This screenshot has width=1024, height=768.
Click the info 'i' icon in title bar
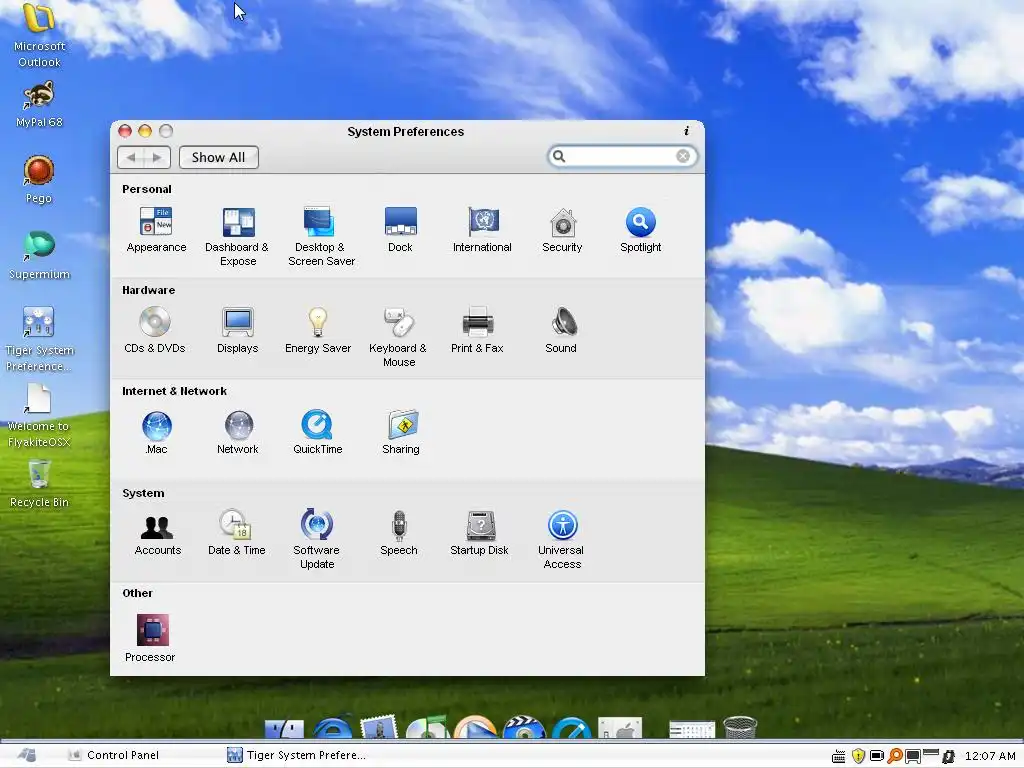tap(686, 131)
